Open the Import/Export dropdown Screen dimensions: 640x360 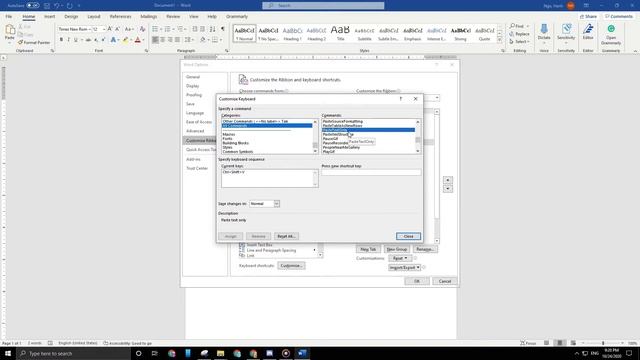404,267
